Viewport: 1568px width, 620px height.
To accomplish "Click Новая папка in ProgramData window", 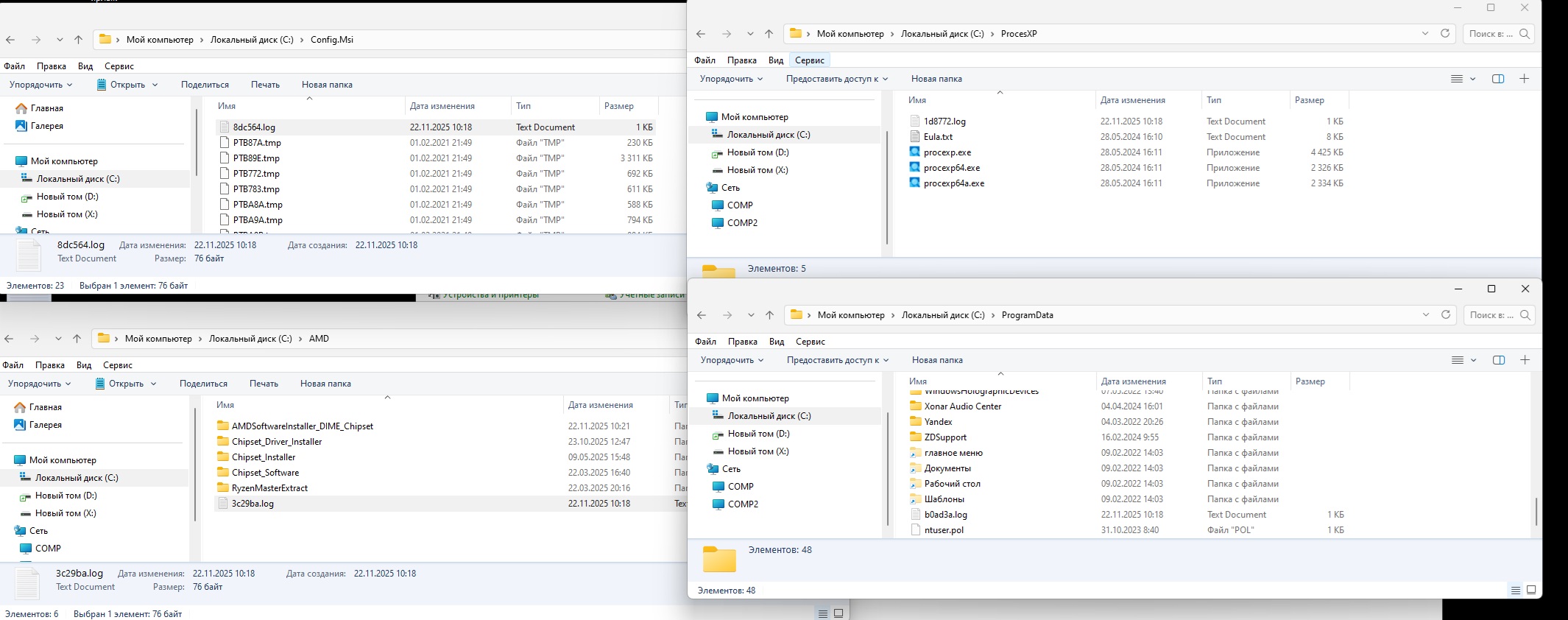I will point(936,360).
